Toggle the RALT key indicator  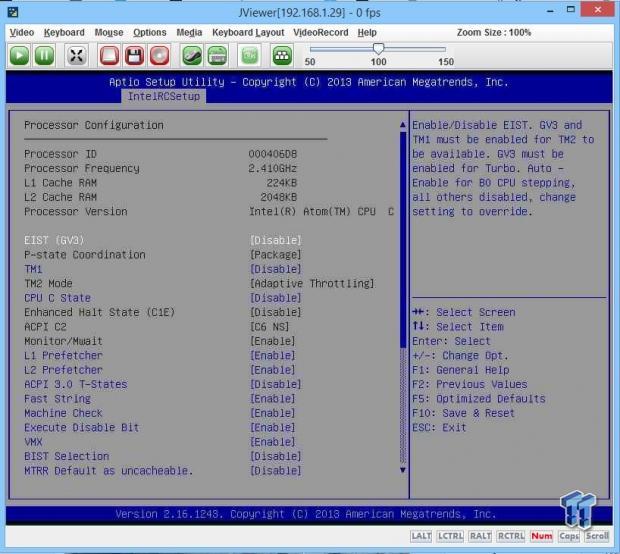pos(480,536)
